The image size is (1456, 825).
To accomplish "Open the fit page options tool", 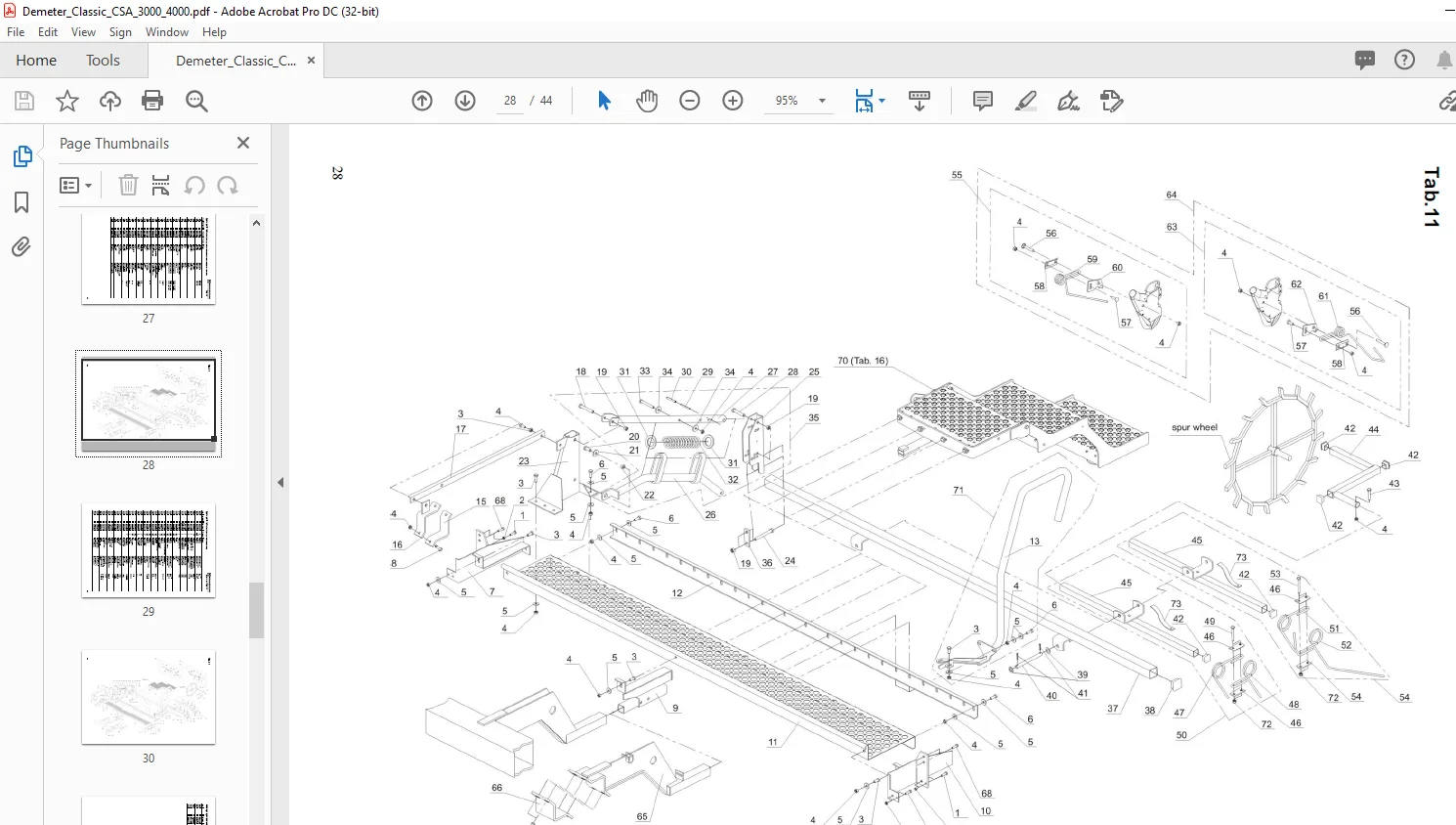I will [x=864, y=101].
